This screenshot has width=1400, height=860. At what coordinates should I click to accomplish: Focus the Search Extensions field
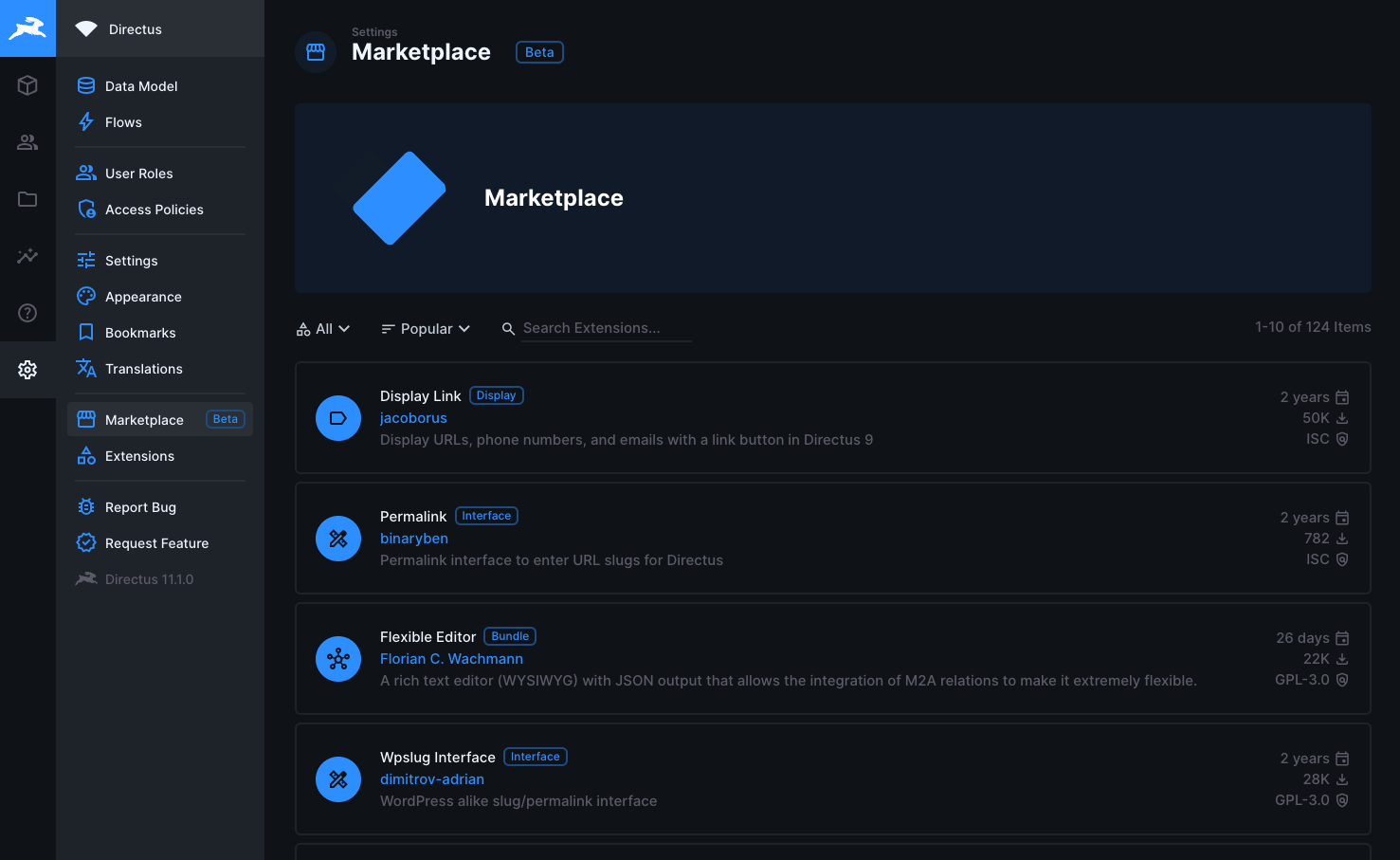[x=606, y=328]
